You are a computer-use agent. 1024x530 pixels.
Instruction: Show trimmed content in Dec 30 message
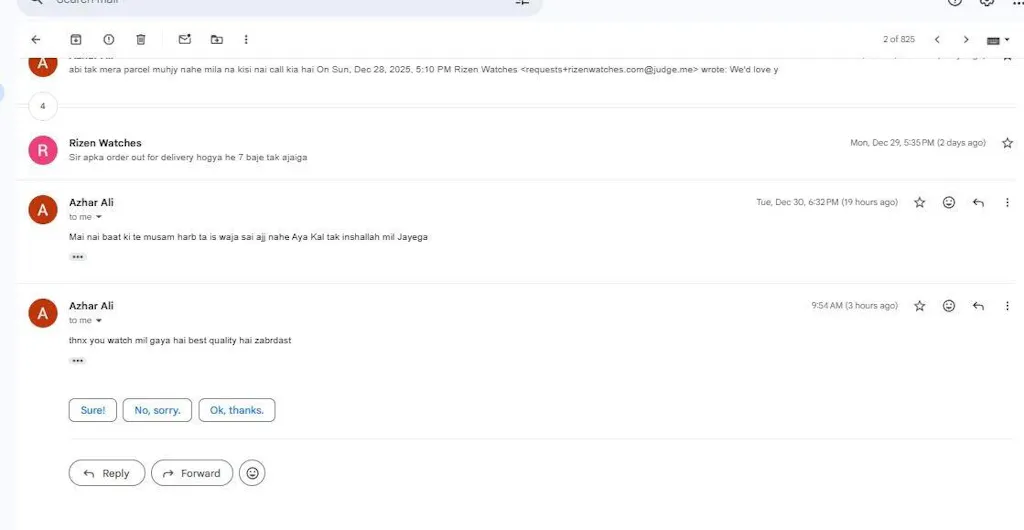click(x=78, y=257)
